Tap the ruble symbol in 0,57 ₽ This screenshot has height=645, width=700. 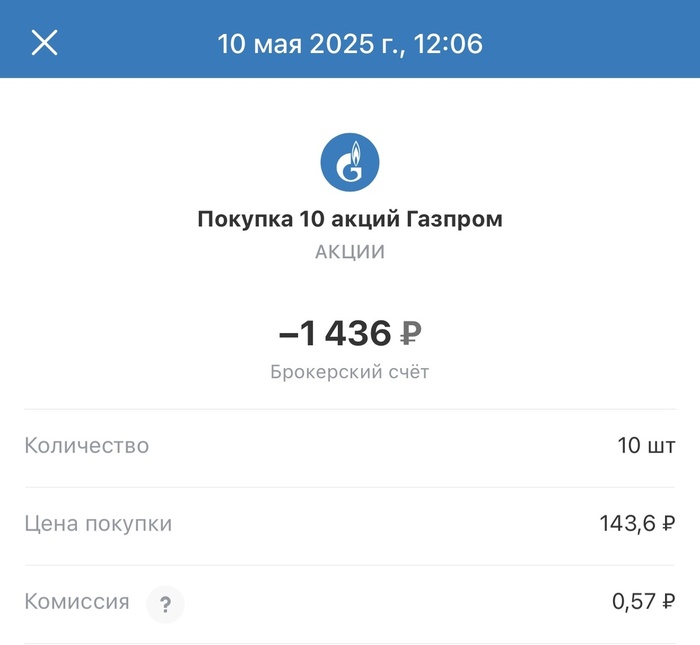[668, 602]
